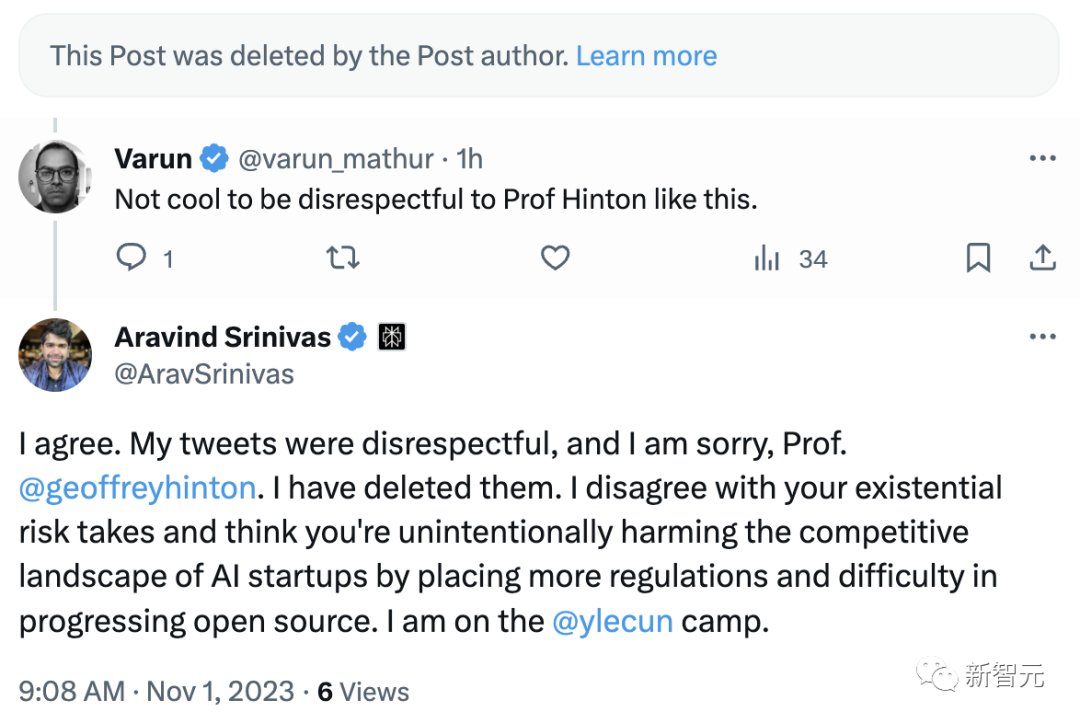Open the @geoffreyhinton mention link
Viewport: 1080px width, 723px height.
pos(138,488)
